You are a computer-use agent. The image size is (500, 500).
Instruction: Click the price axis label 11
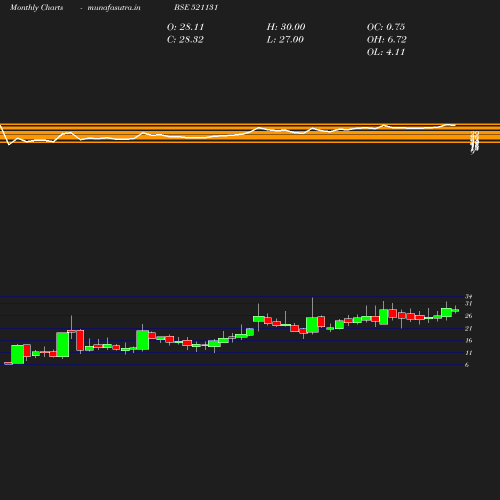pos(469,353)
